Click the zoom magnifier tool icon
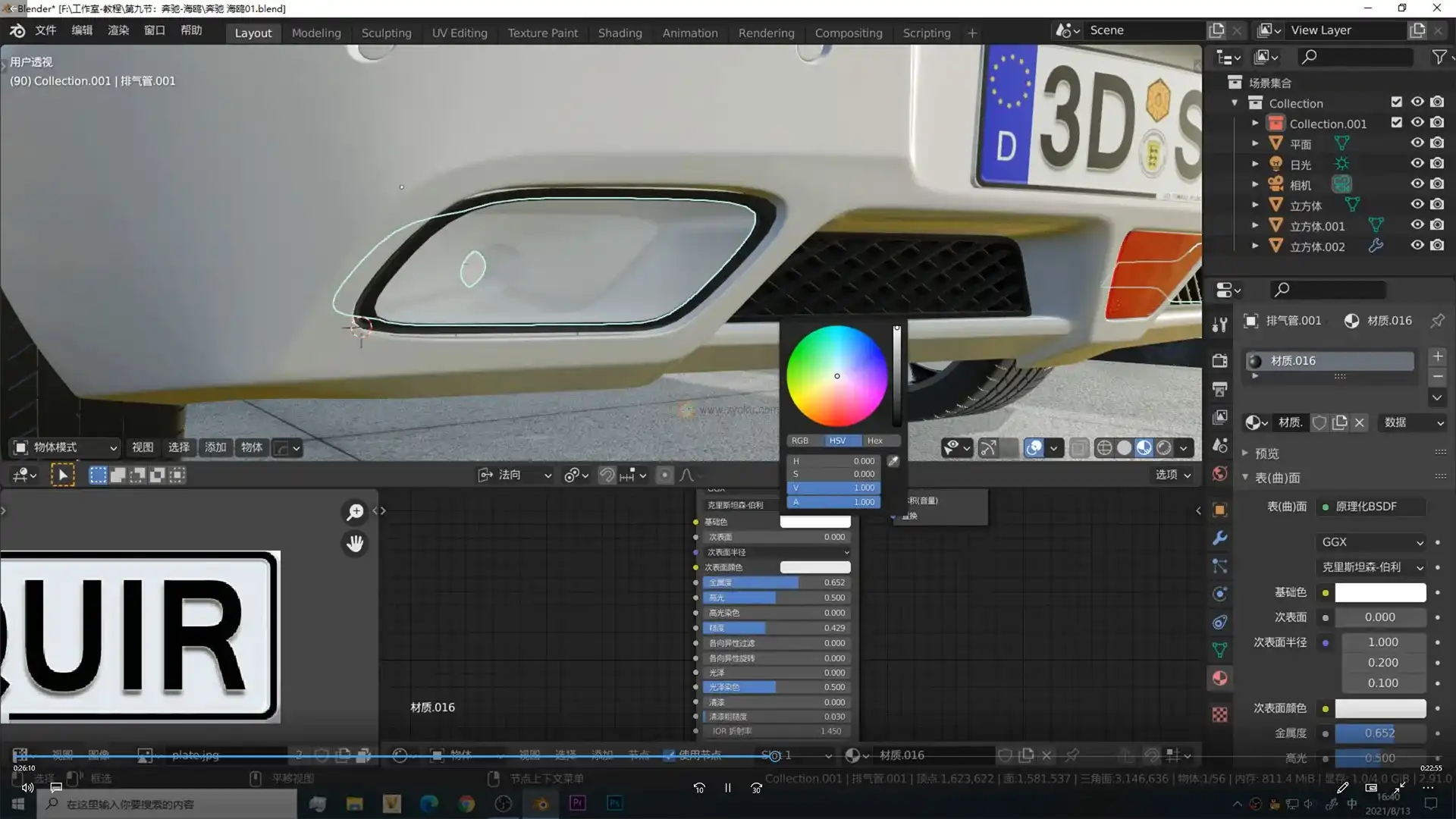 [355, 513]
